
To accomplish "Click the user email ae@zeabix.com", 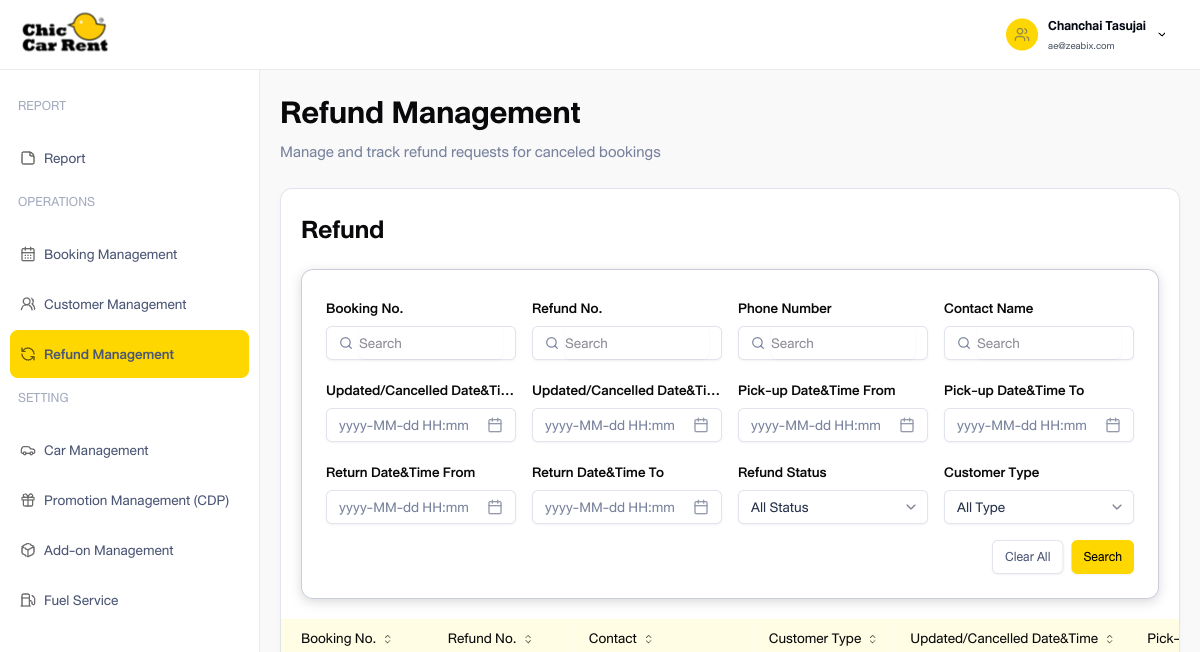I will coord(1081,46).
